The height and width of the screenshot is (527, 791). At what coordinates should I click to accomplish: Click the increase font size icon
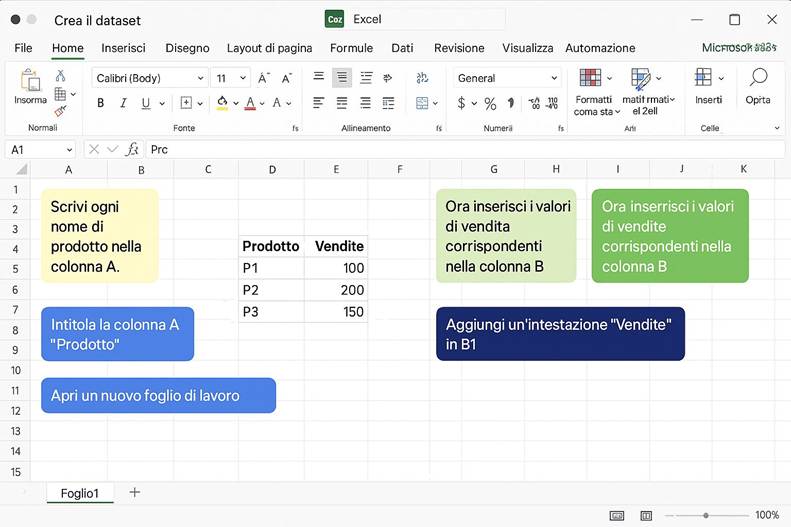(x=263, y=78)
